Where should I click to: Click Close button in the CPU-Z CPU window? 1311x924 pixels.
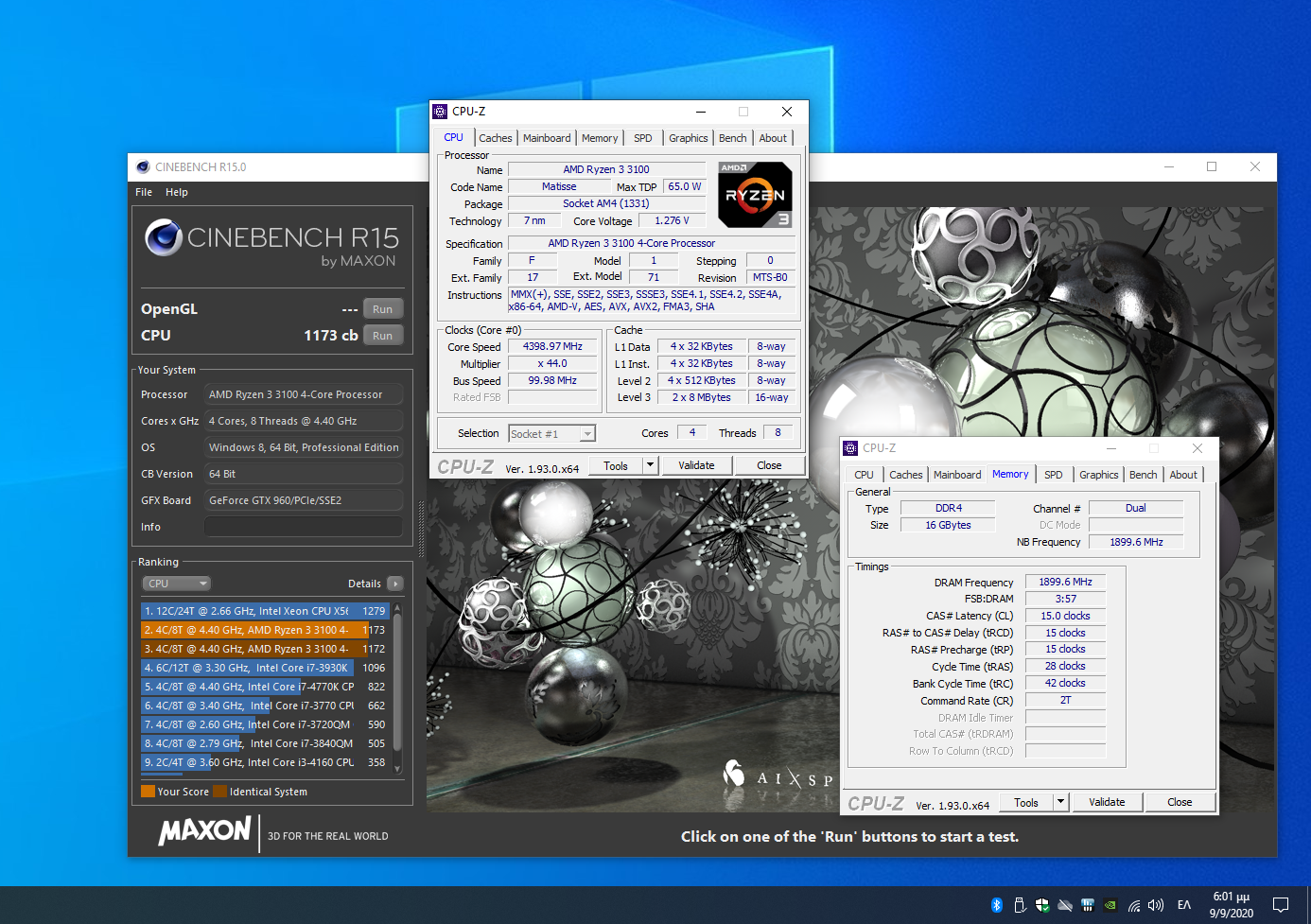769,465
